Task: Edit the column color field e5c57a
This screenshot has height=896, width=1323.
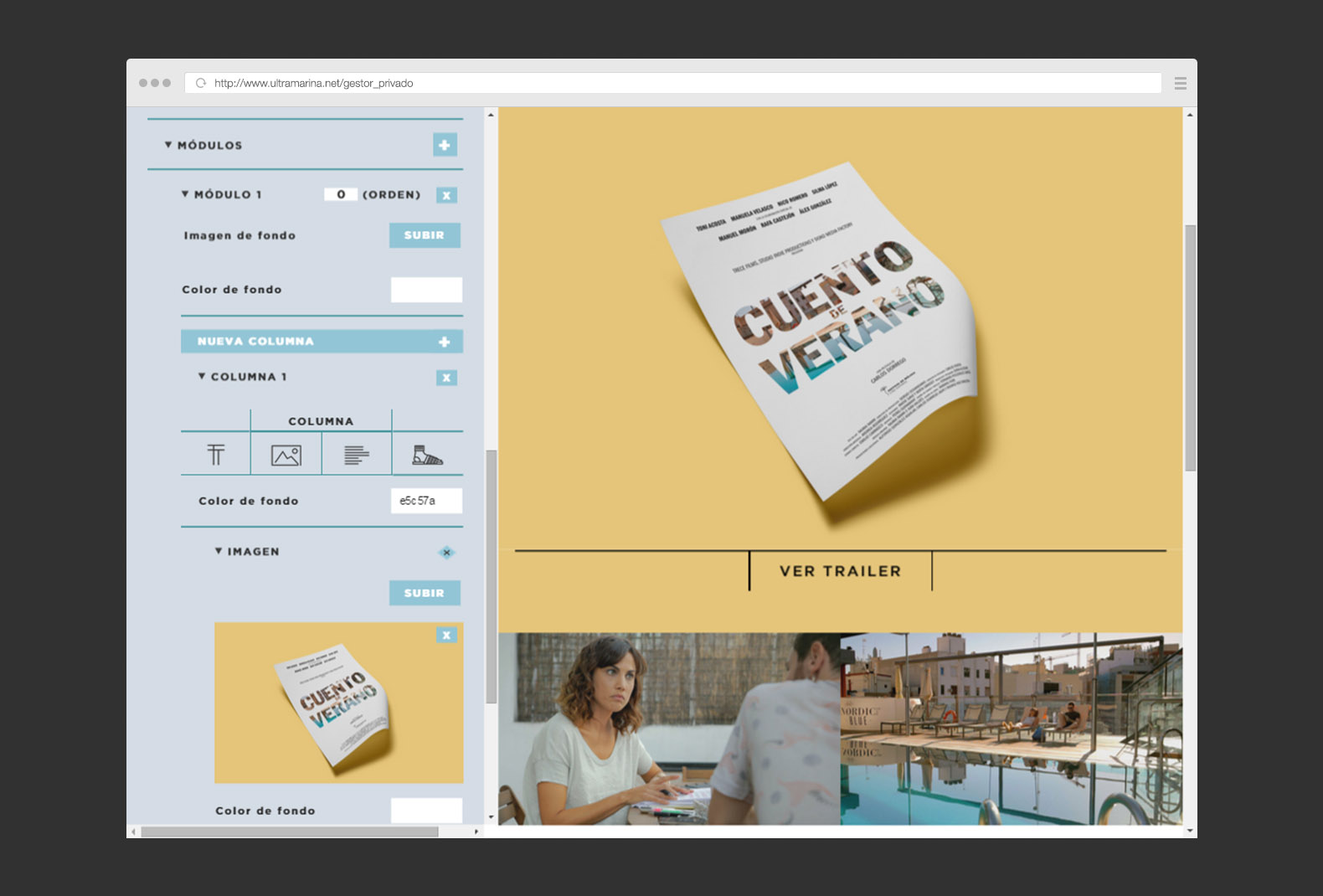Action: pos(426,501)
